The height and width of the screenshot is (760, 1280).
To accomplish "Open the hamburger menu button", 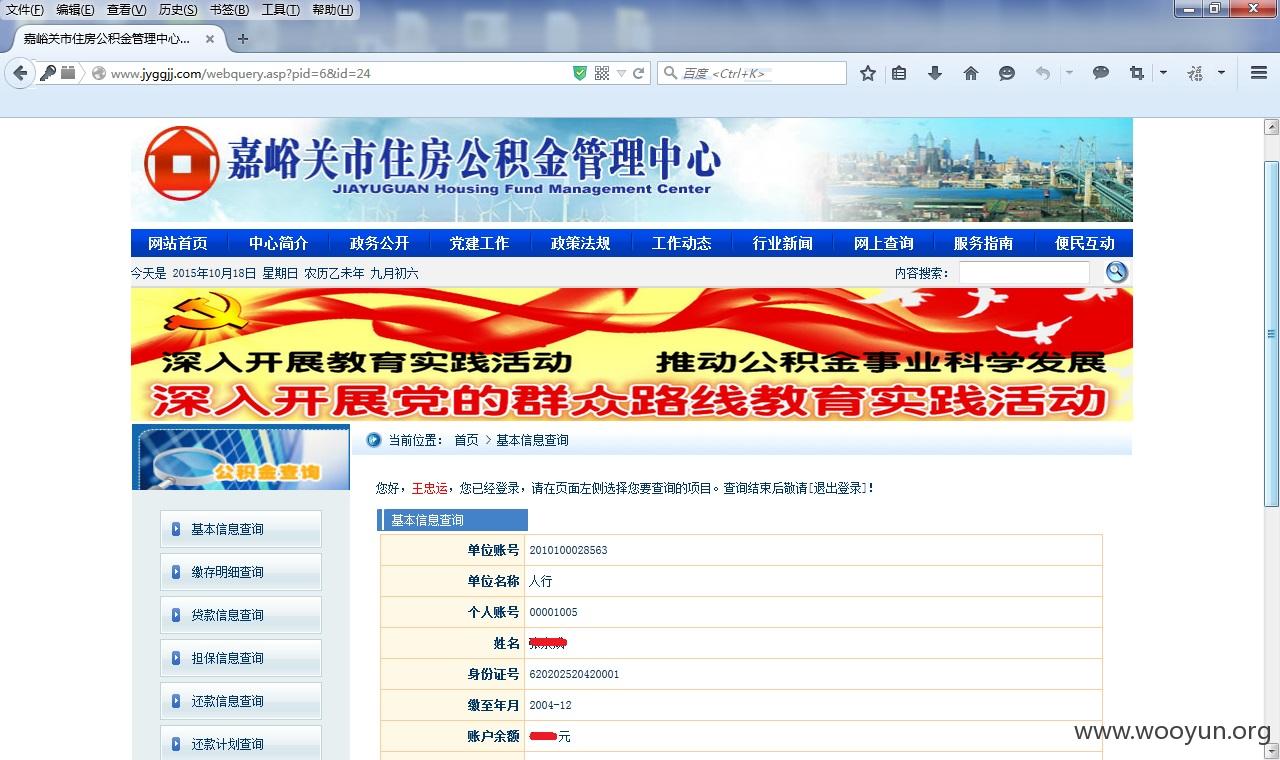I will (x=1259, y=73).
